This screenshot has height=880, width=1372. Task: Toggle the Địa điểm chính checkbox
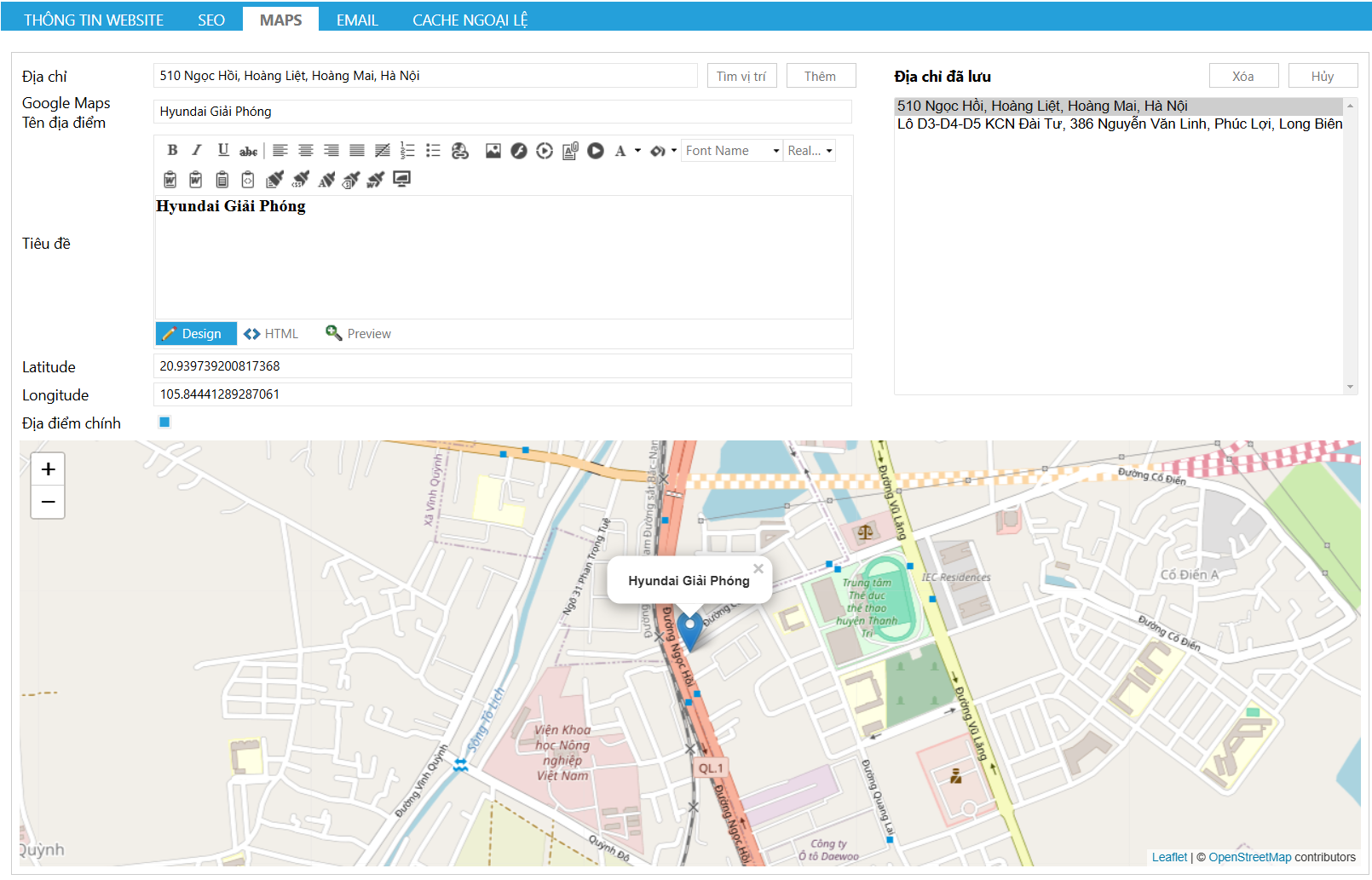click(x=164, y=423)
